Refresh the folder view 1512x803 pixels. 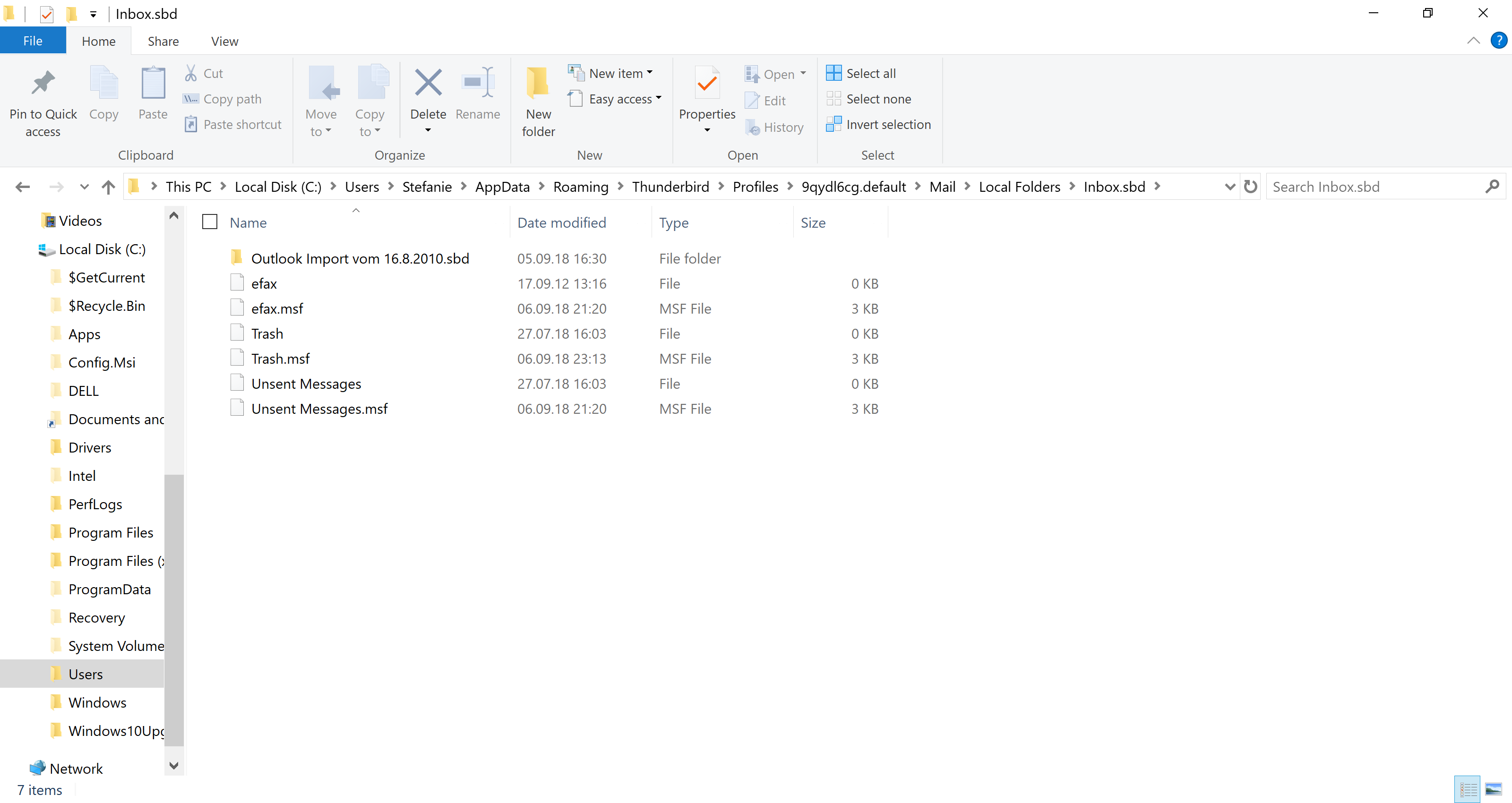pyautogui.click(x=1250, y=187)
